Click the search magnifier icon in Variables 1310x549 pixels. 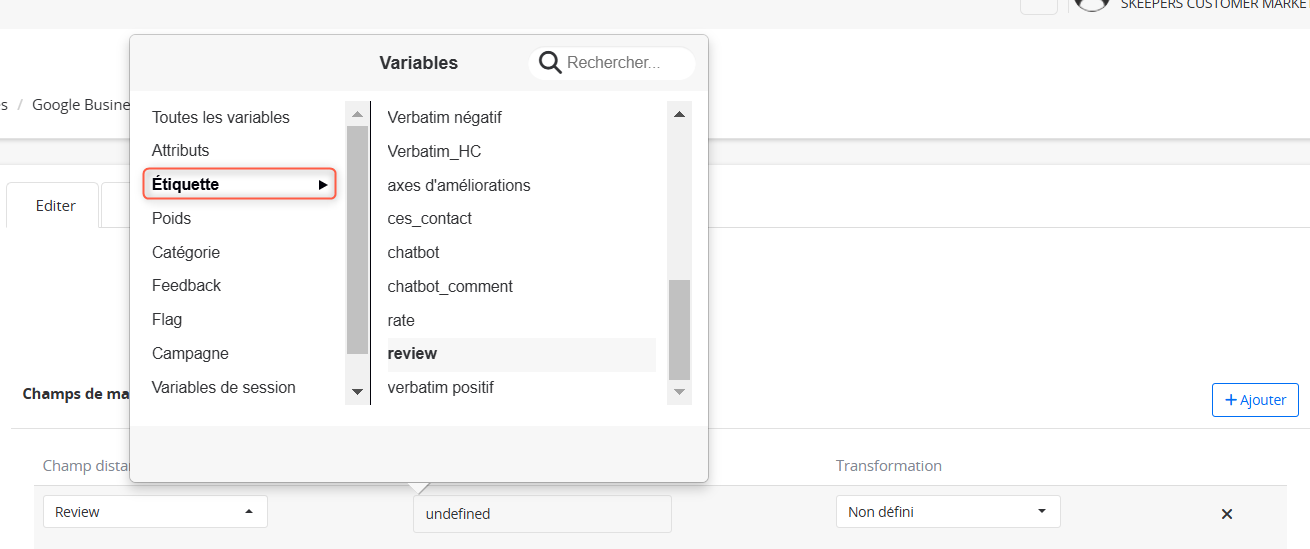point(550,63)
